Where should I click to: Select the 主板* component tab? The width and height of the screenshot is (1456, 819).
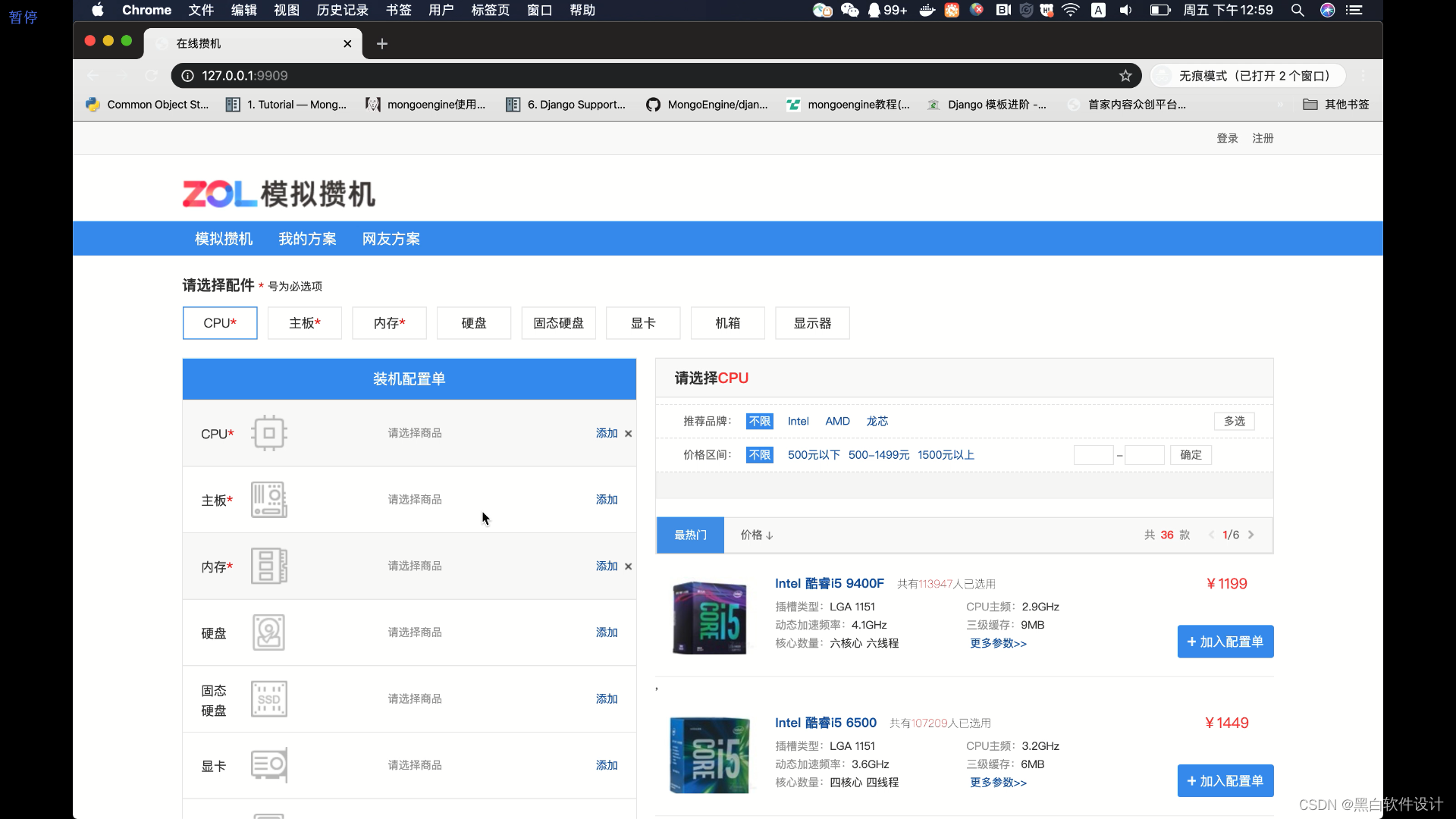(305, 323)
